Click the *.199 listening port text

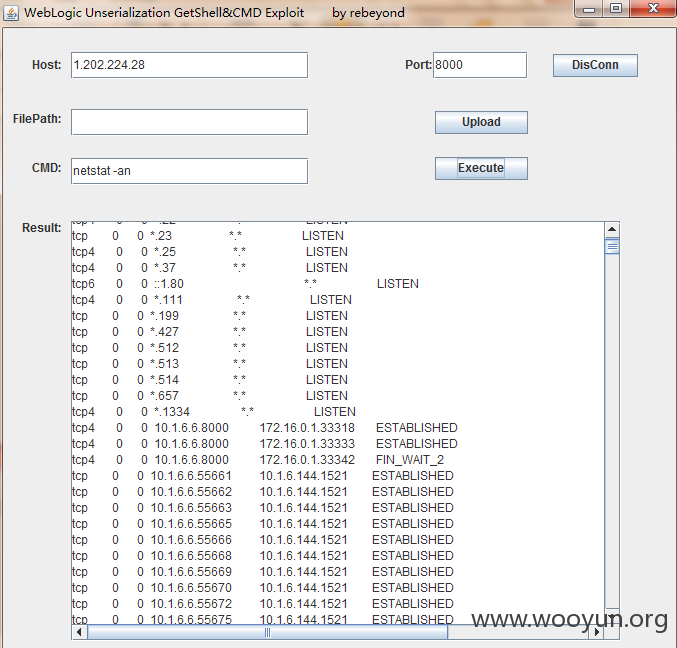(x=164, y=316)
